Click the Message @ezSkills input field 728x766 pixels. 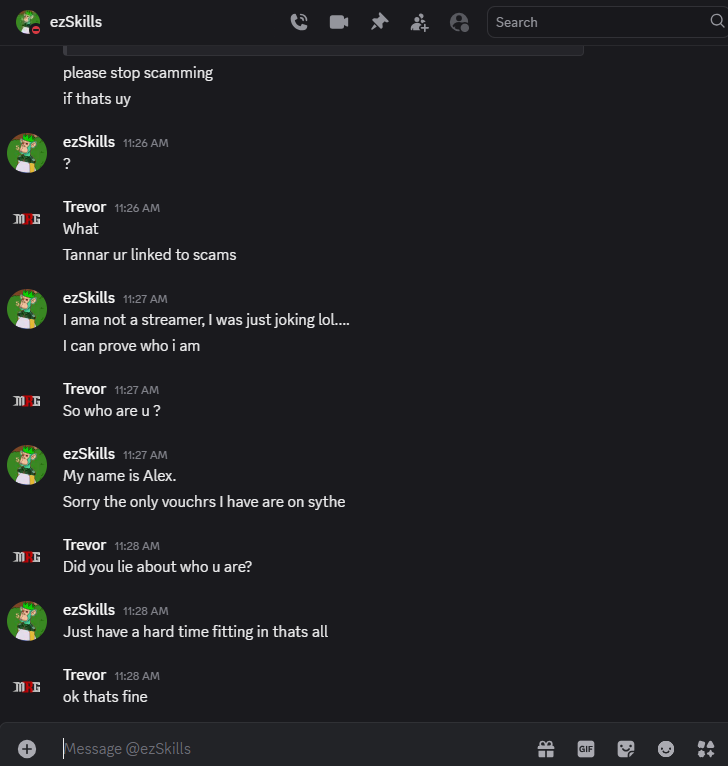click(293, 748)
